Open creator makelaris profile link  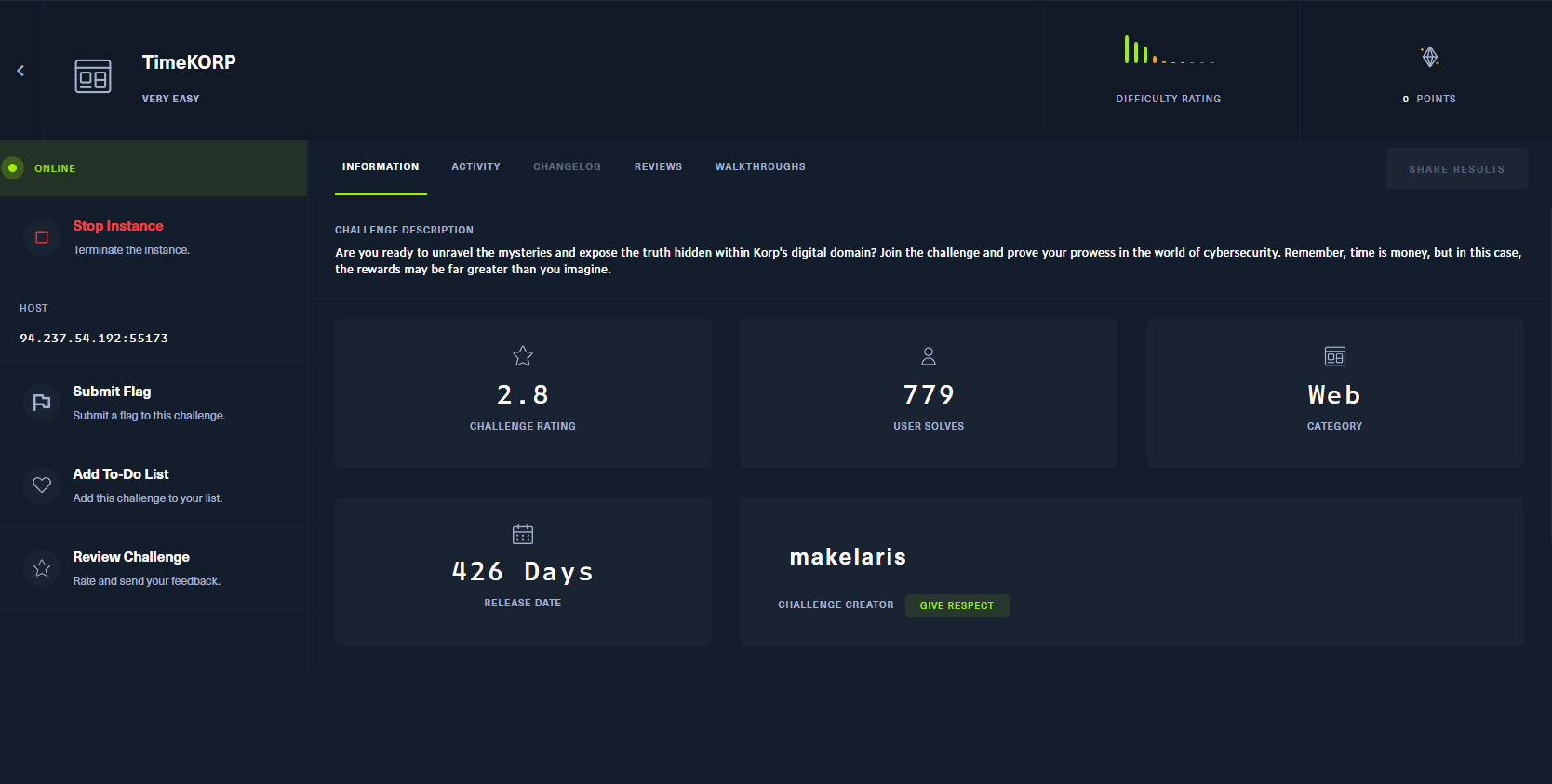pos(848,557)
